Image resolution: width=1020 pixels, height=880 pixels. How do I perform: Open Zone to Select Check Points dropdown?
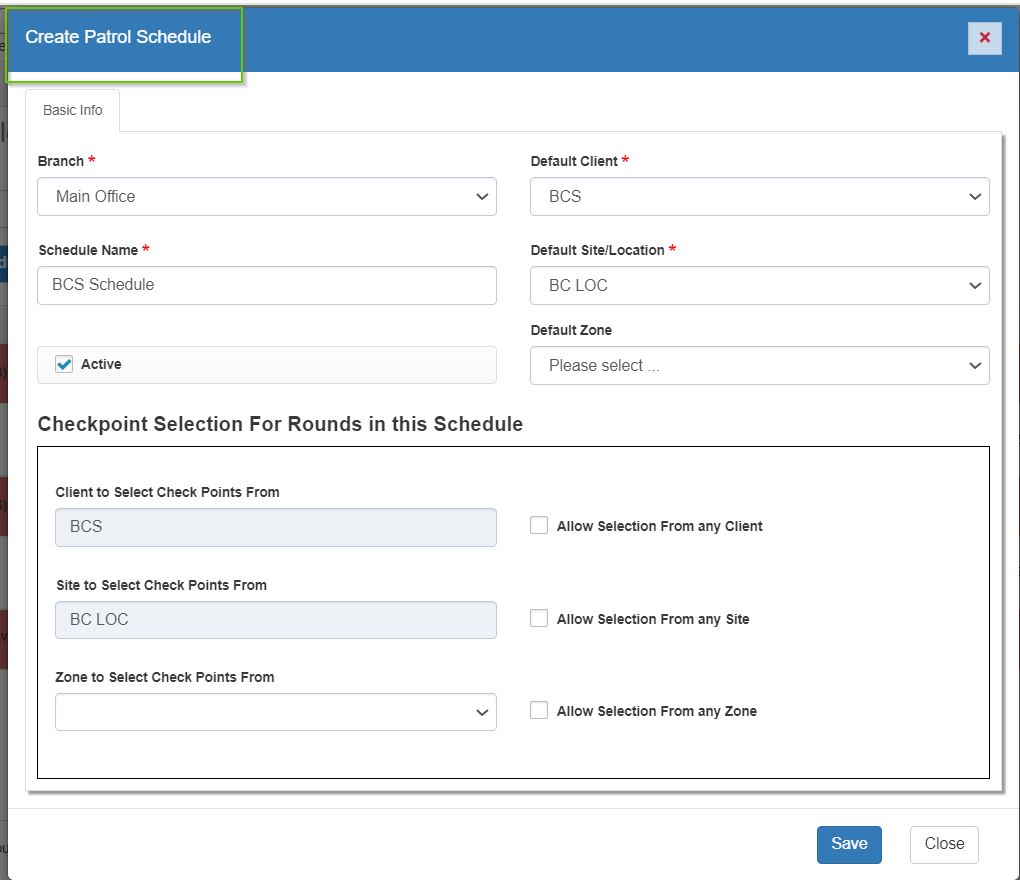pos(275,713)
